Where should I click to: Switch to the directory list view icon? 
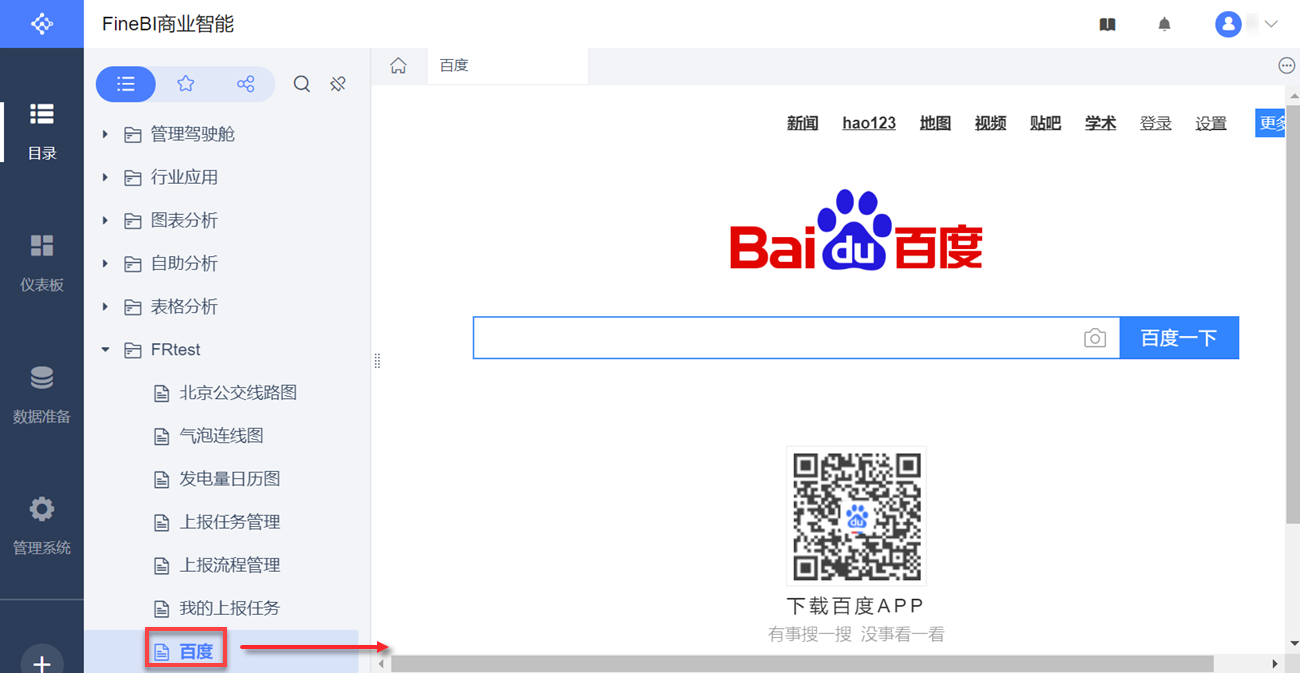tap(126, 85)
